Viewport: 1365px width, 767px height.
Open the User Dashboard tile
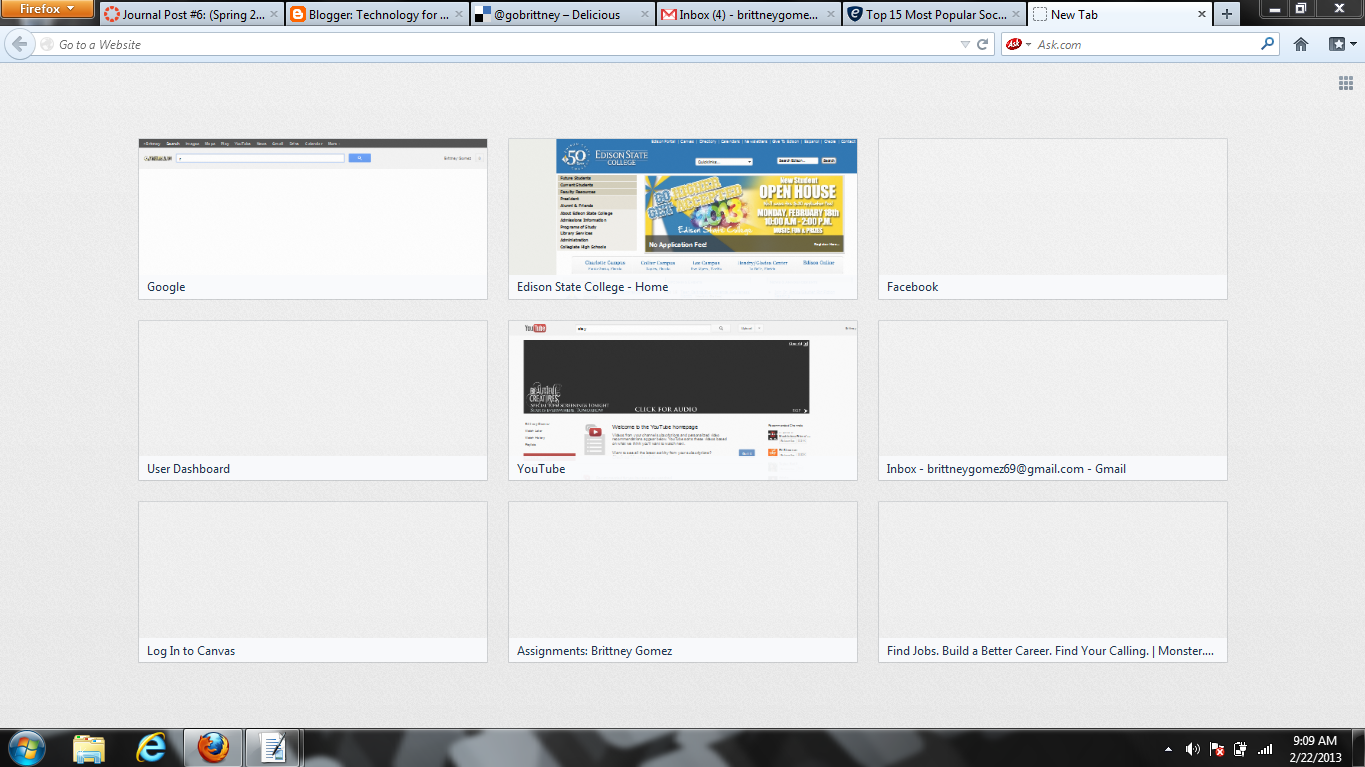click(313, 400)
